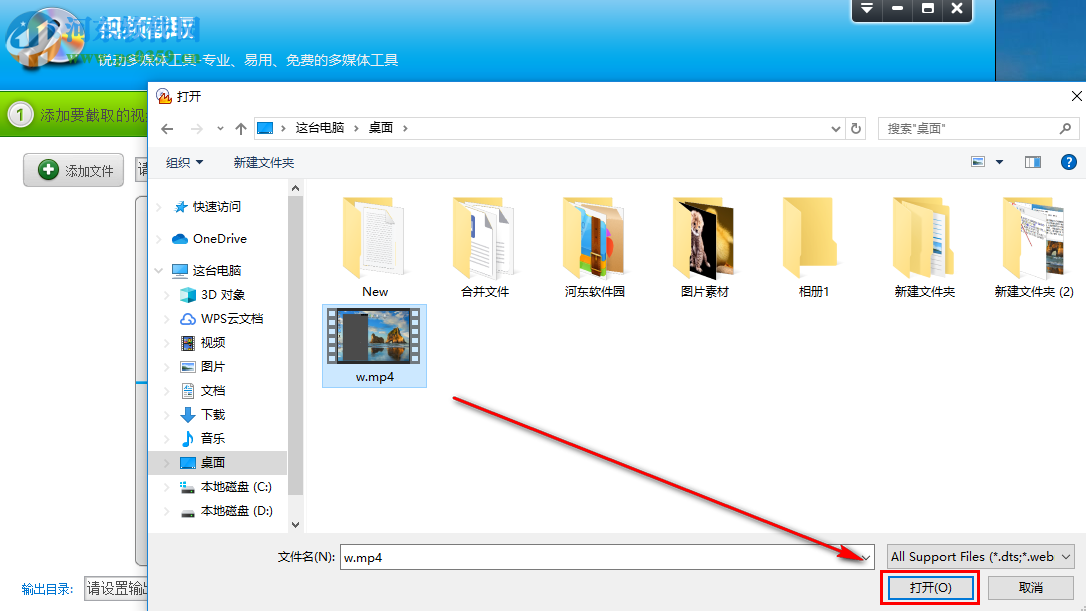The width and height of the screenshot is (1086, 611).
Task: Click the 添加文件 (Add File) button
Action: pos(72,169)
